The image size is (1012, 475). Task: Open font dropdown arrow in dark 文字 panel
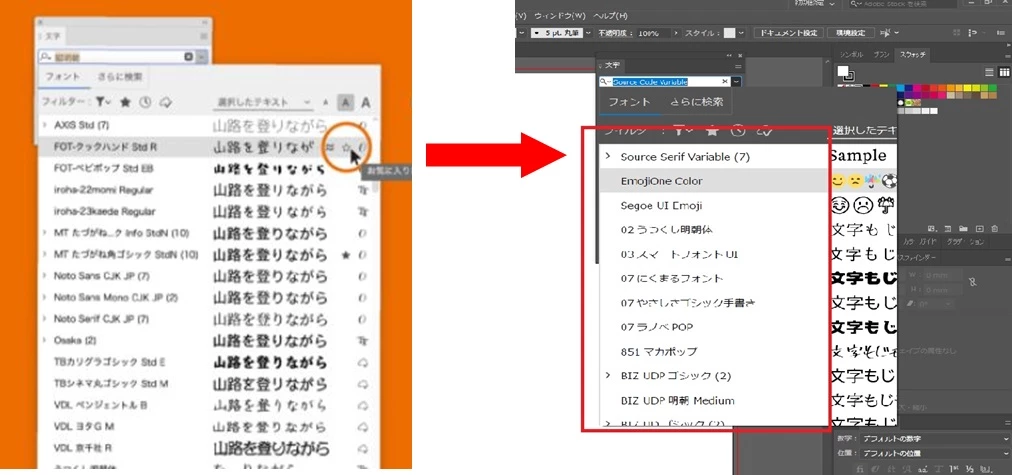(x=736, y=82)
